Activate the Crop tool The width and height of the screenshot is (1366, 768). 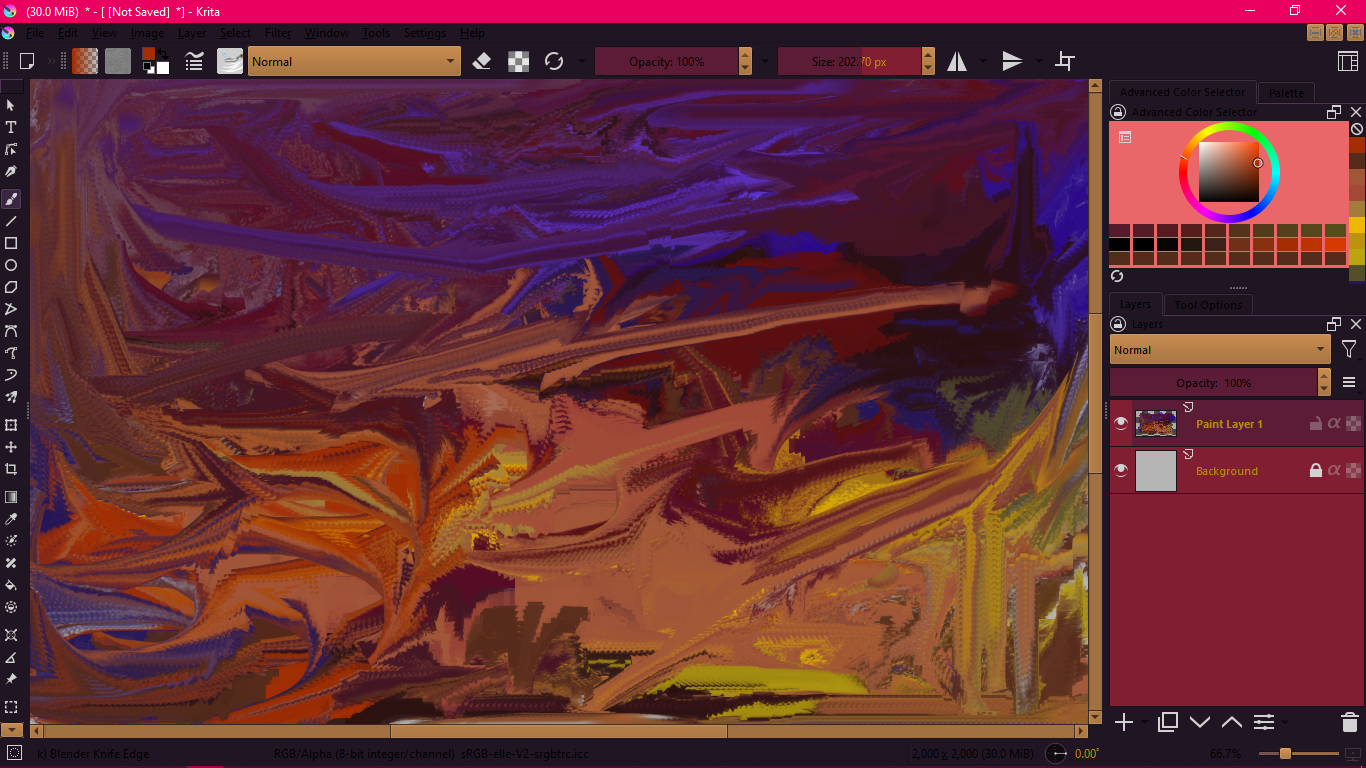click(11, 469)
